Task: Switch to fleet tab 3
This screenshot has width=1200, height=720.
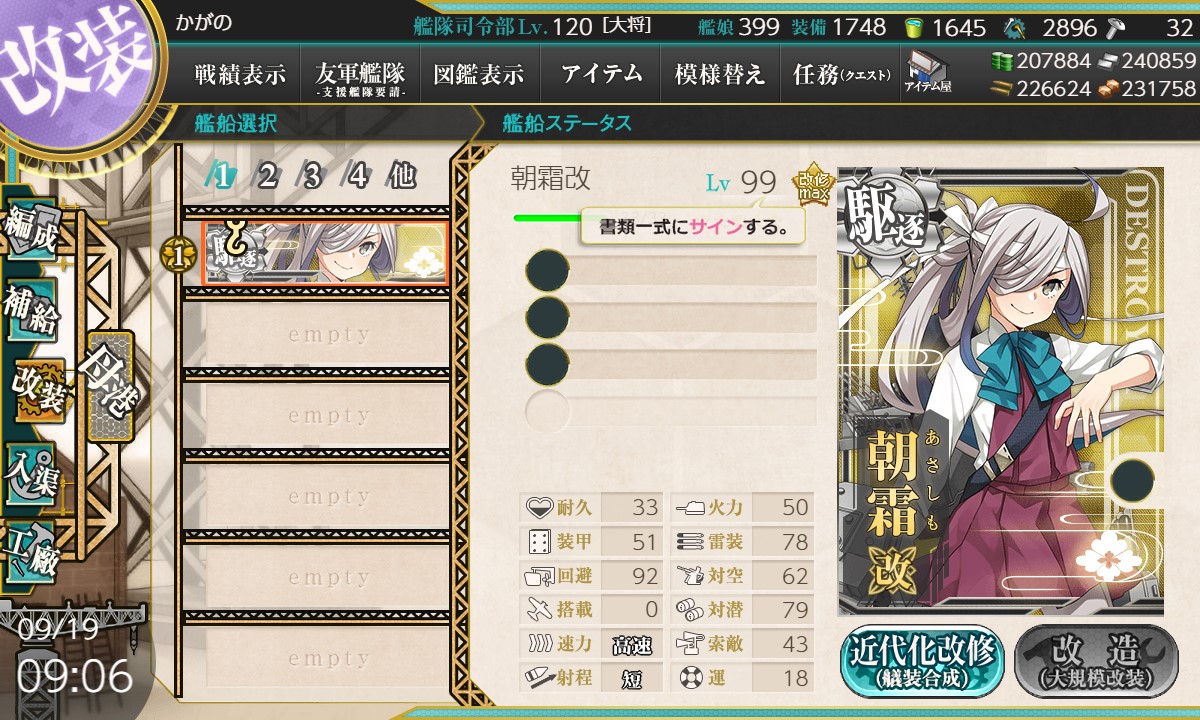Action: point(312,177)
